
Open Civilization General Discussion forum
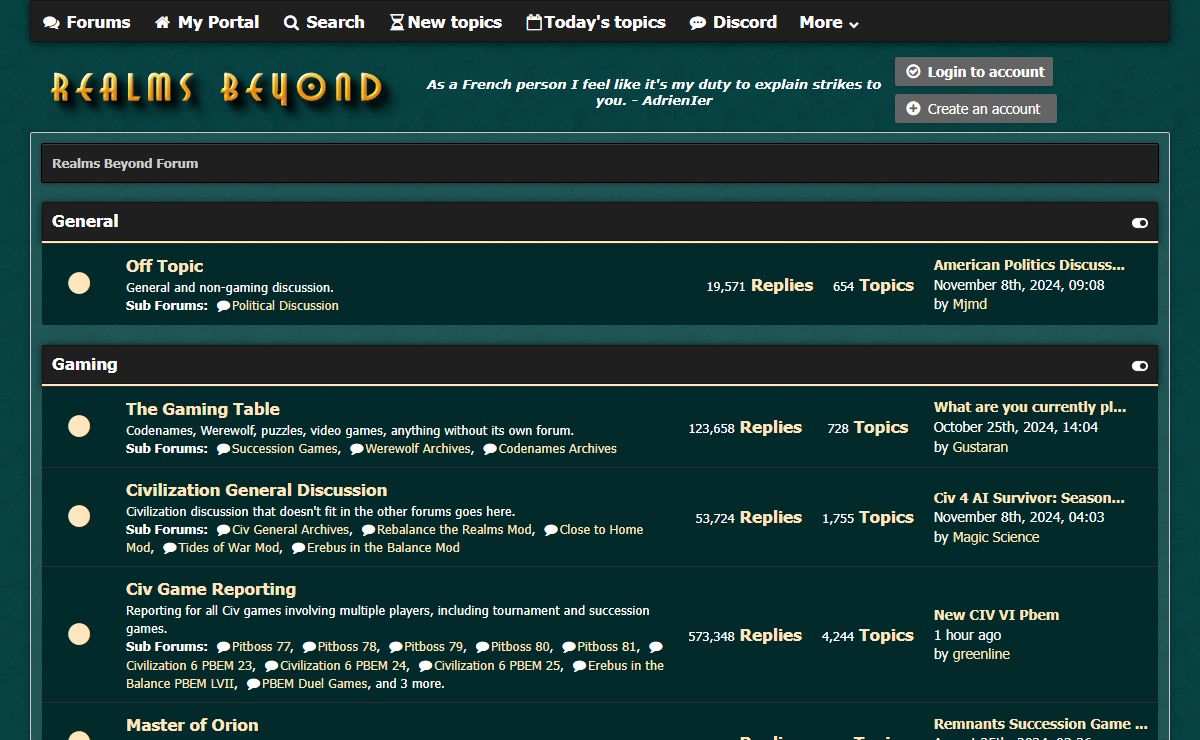click(x=257, y=490)
